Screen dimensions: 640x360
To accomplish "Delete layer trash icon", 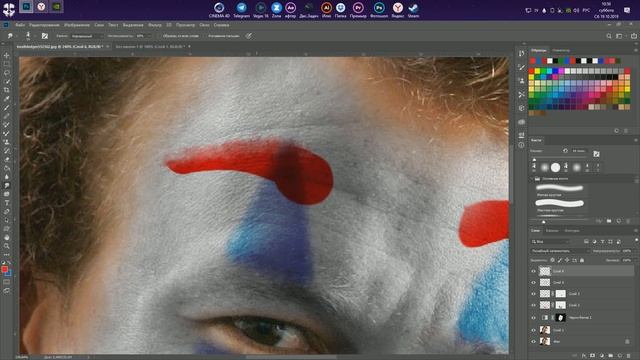I will [629, 356].
